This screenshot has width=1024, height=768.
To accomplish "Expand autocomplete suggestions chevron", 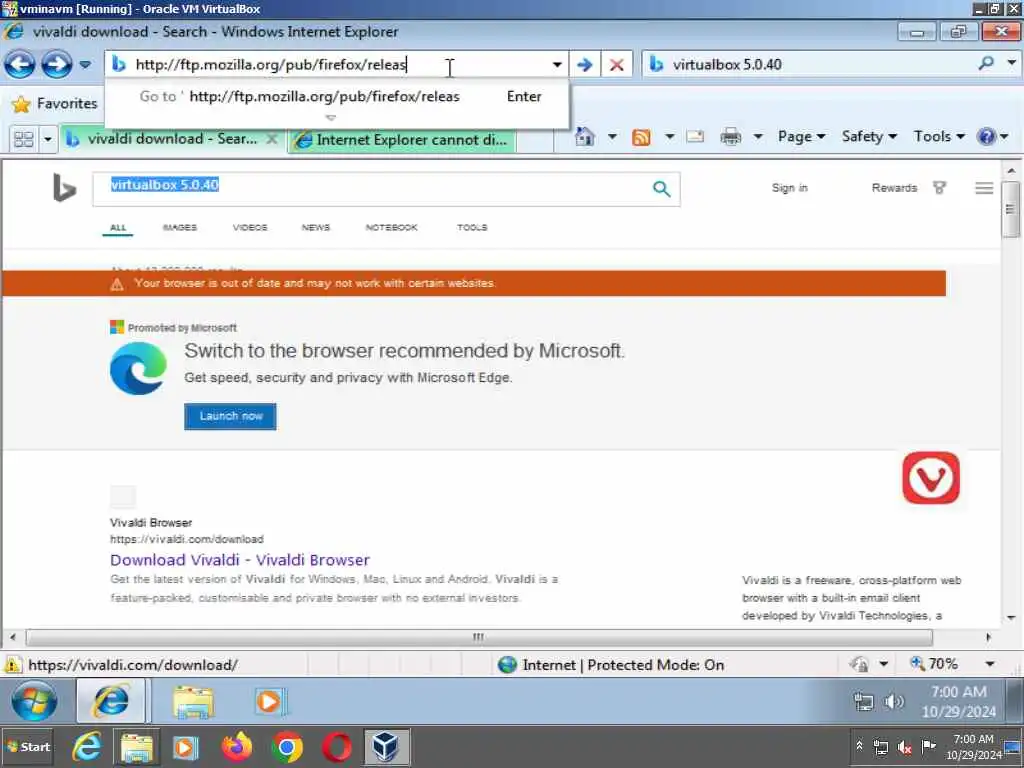I will (x=330, y=118).
